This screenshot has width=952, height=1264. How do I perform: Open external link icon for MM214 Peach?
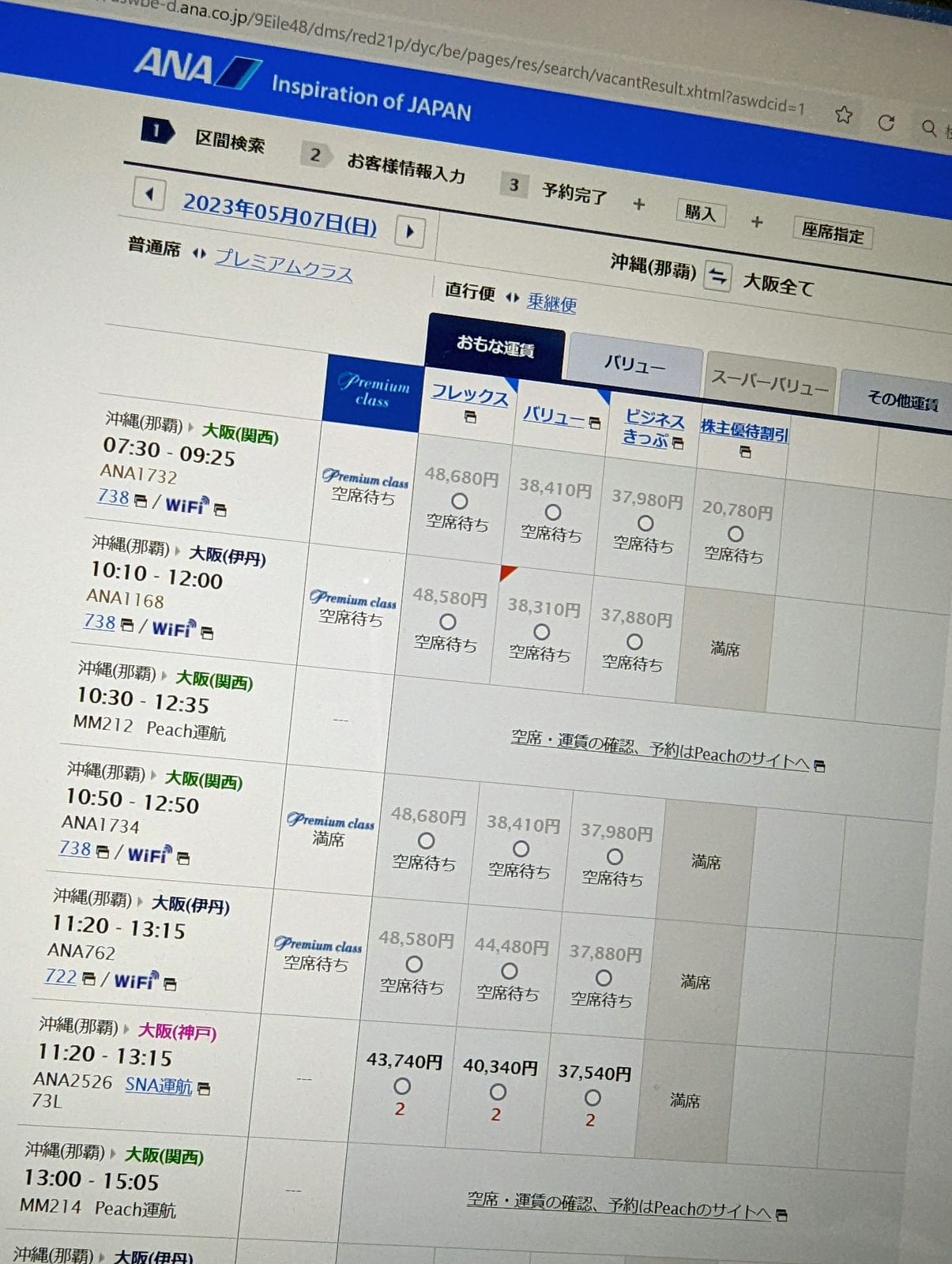(781, 1215)
